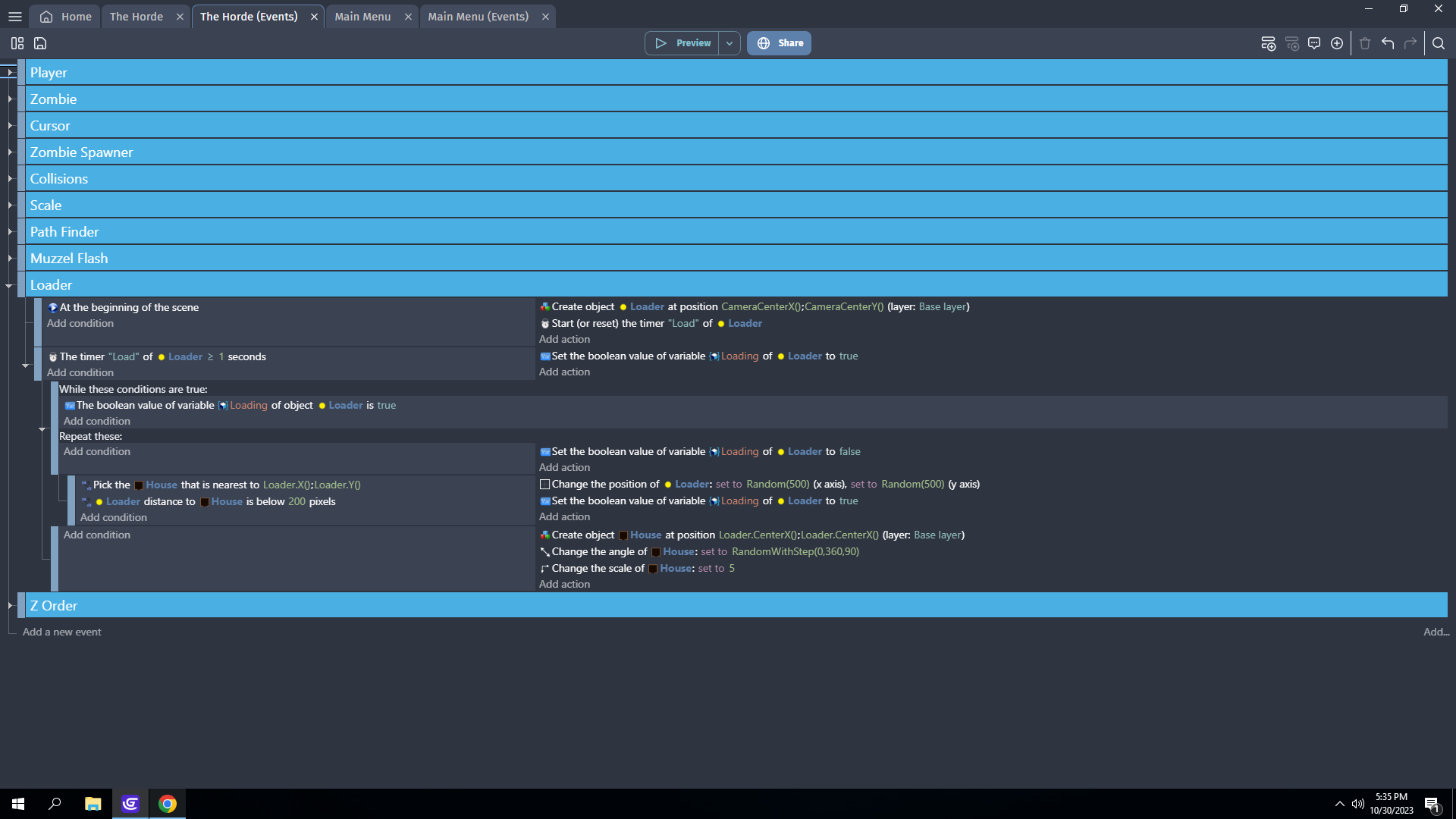Redo using the toolbar arrow icon
Image resolution: width=1456 pixels, height=819 pixels.
pos(1411,43)
